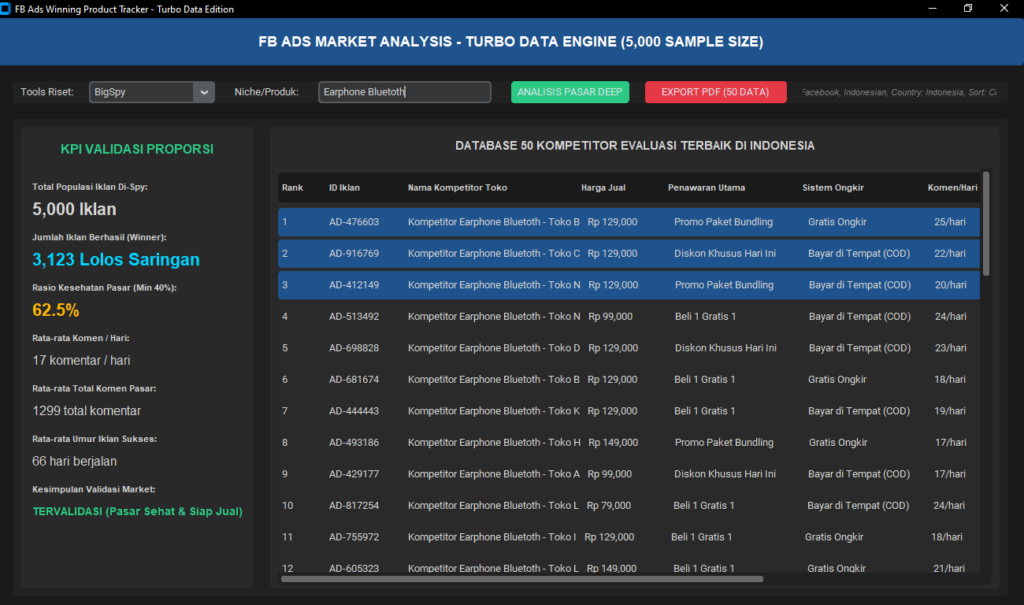Click 'Kompetitor Earphone Bluetoth - Toko A' cell
Image resolution: width=1024 pixels, height=605 pixels.
click(x=493, y=474)
